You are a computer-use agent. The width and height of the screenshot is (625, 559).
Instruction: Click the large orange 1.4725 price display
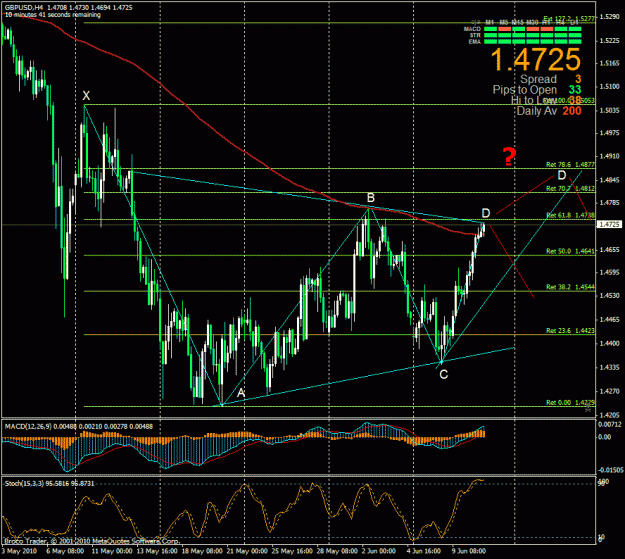click(x=535, y=60)
